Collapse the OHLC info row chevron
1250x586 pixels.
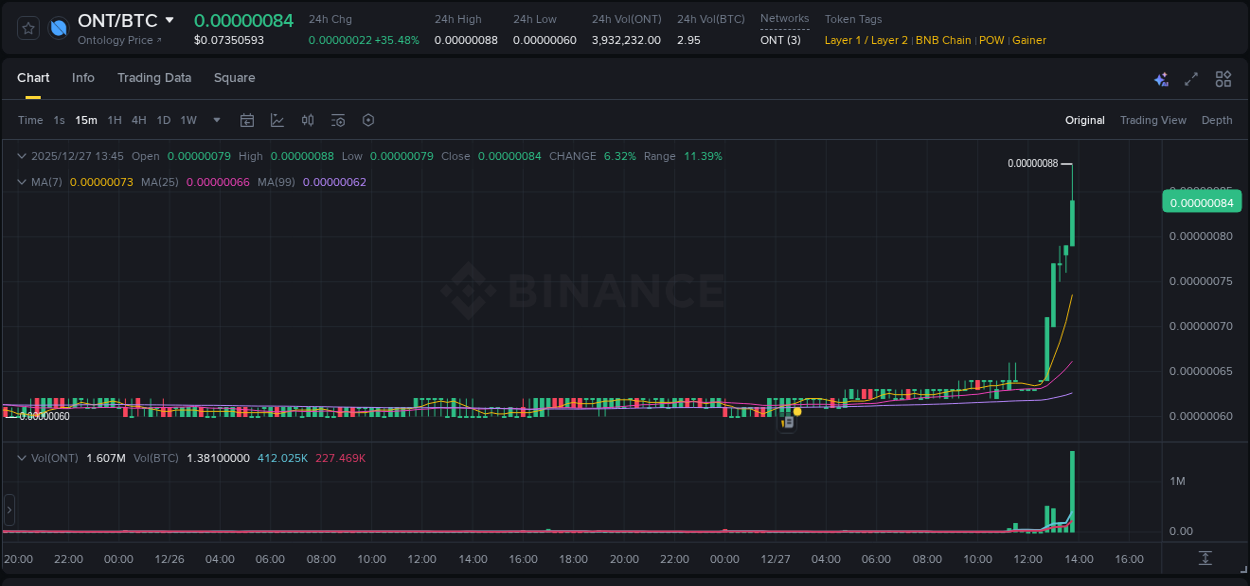click(21, 156)
